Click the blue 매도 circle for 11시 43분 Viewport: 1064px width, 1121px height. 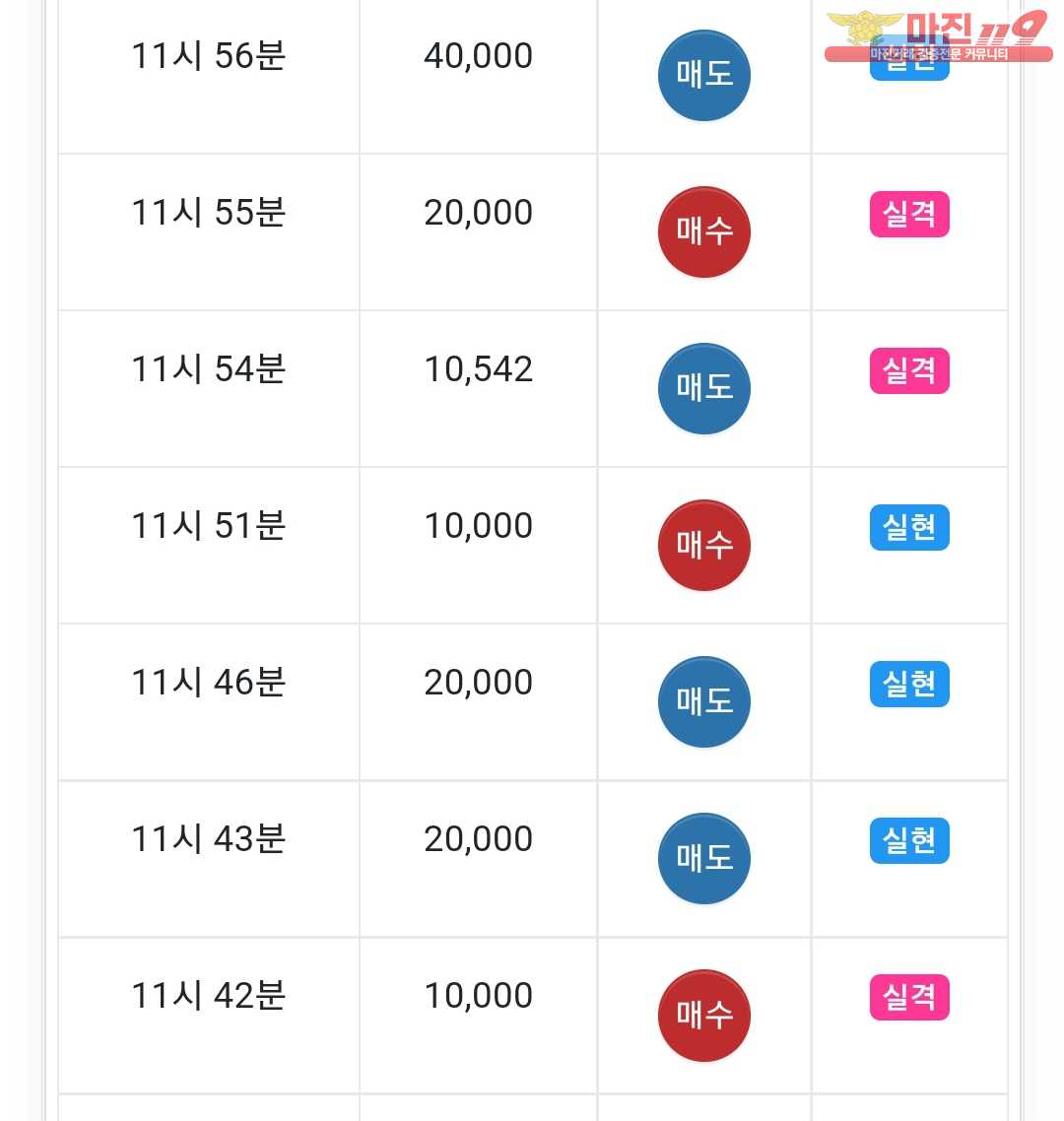tap(703, 858)
